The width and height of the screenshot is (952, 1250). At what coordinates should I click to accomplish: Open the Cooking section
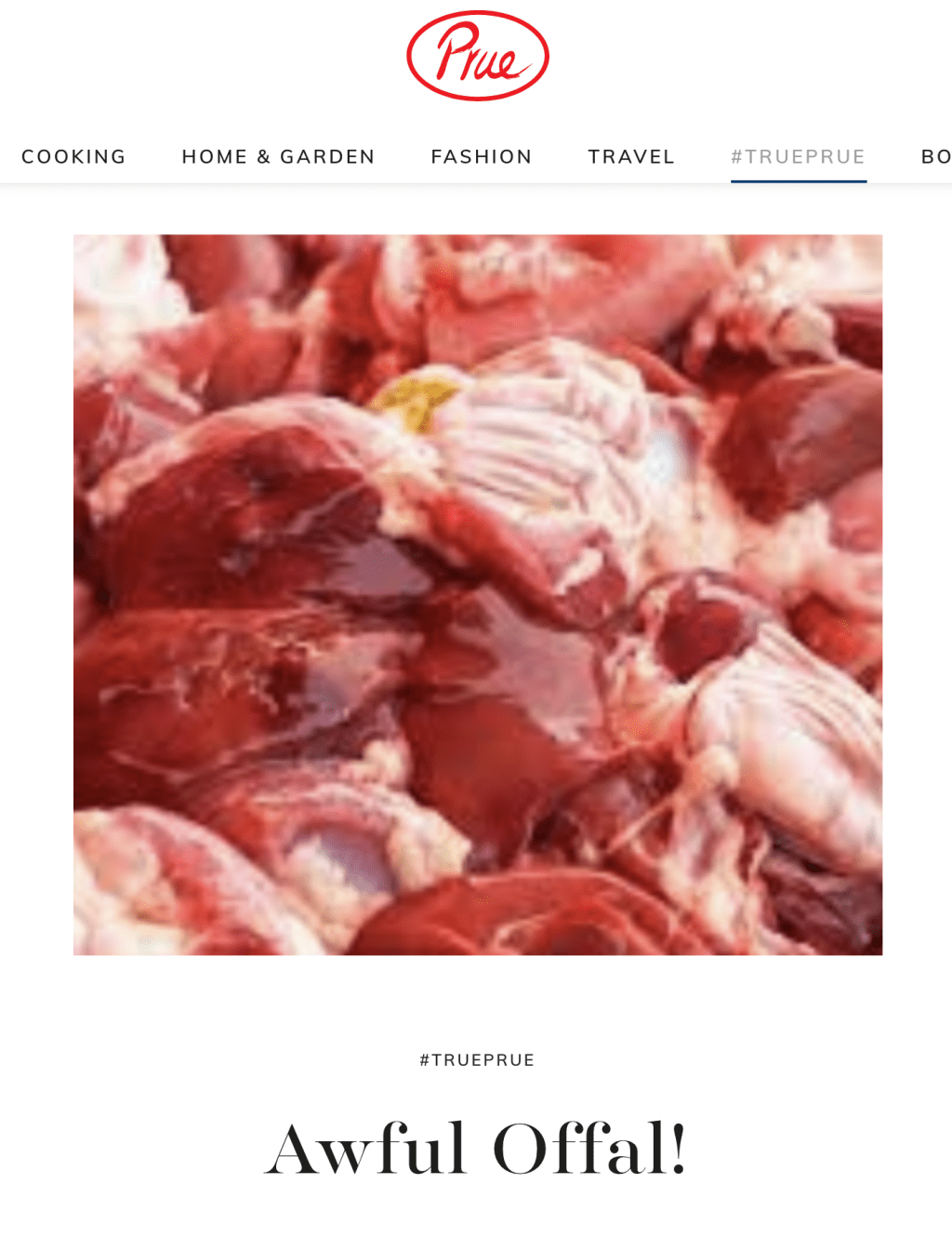pos(73,156)
